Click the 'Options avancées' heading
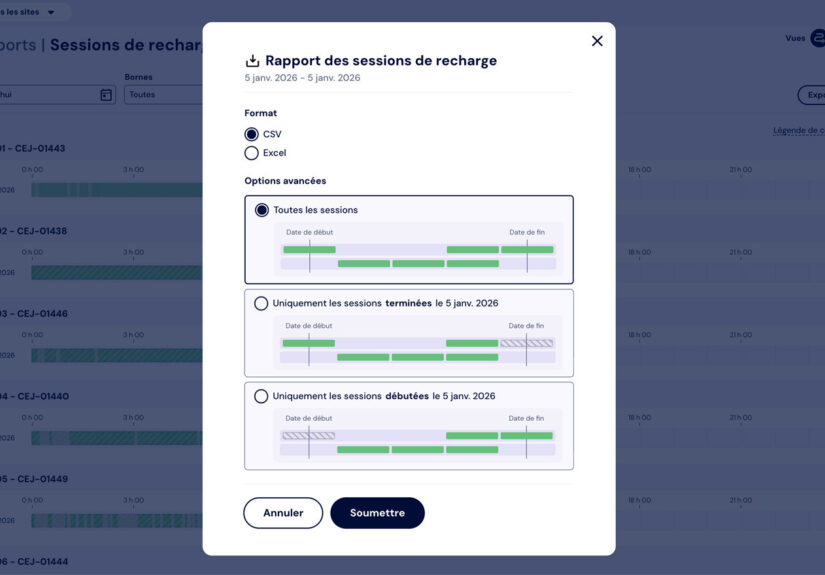 (x=285, y=181)
